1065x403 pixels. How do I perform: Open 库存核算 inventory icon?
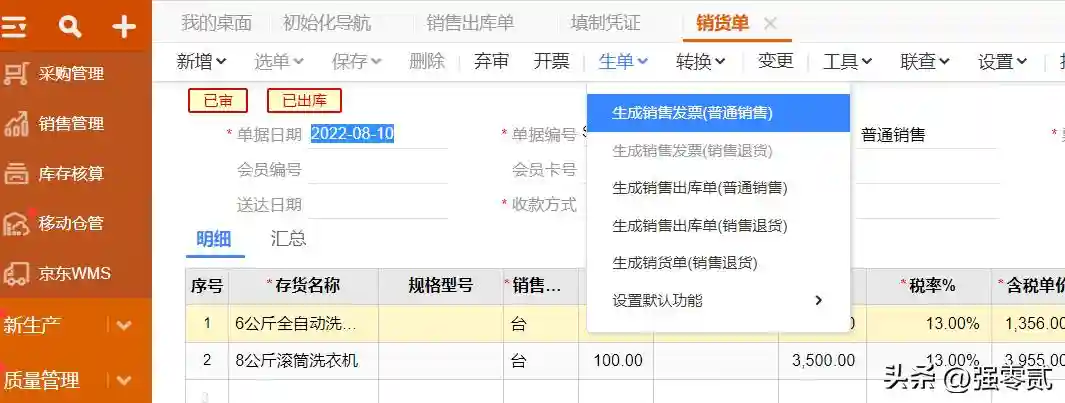pos(17,173)
